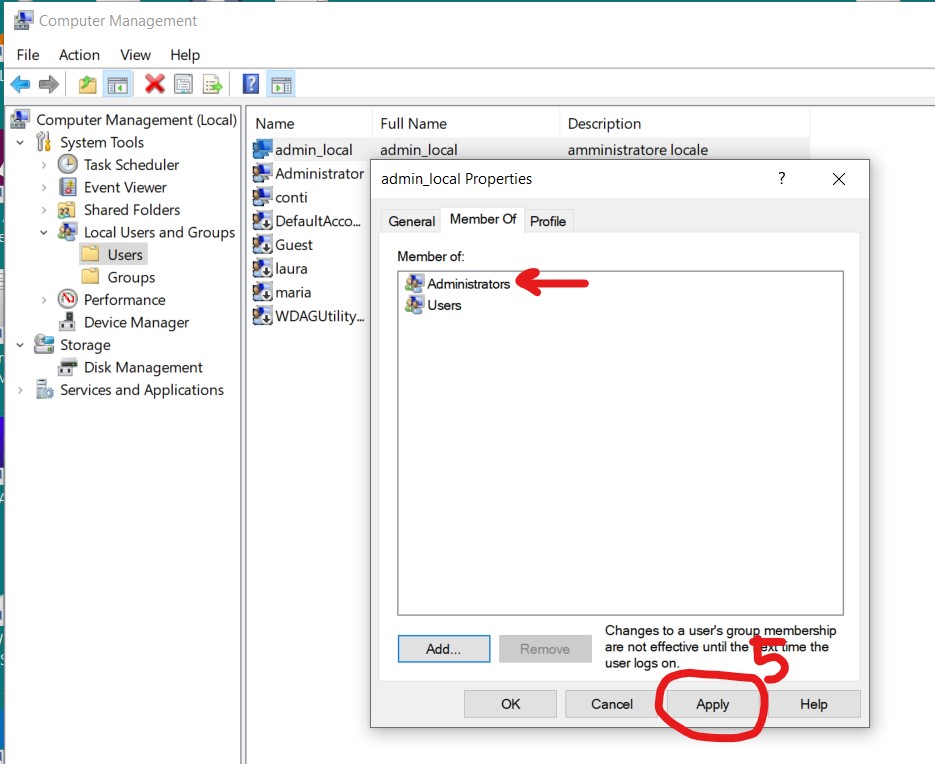Viewport: 935px width, 764px height.
Task: Select the Groups folder in tree
Action: pyautogui.click(x=131, y=277)
